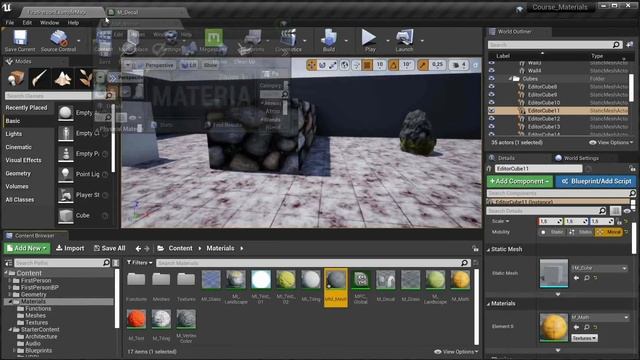This screenshot has width=640, height=360.
Task: Open rotation snap value 10° dropdown
Action: [407, 65]
